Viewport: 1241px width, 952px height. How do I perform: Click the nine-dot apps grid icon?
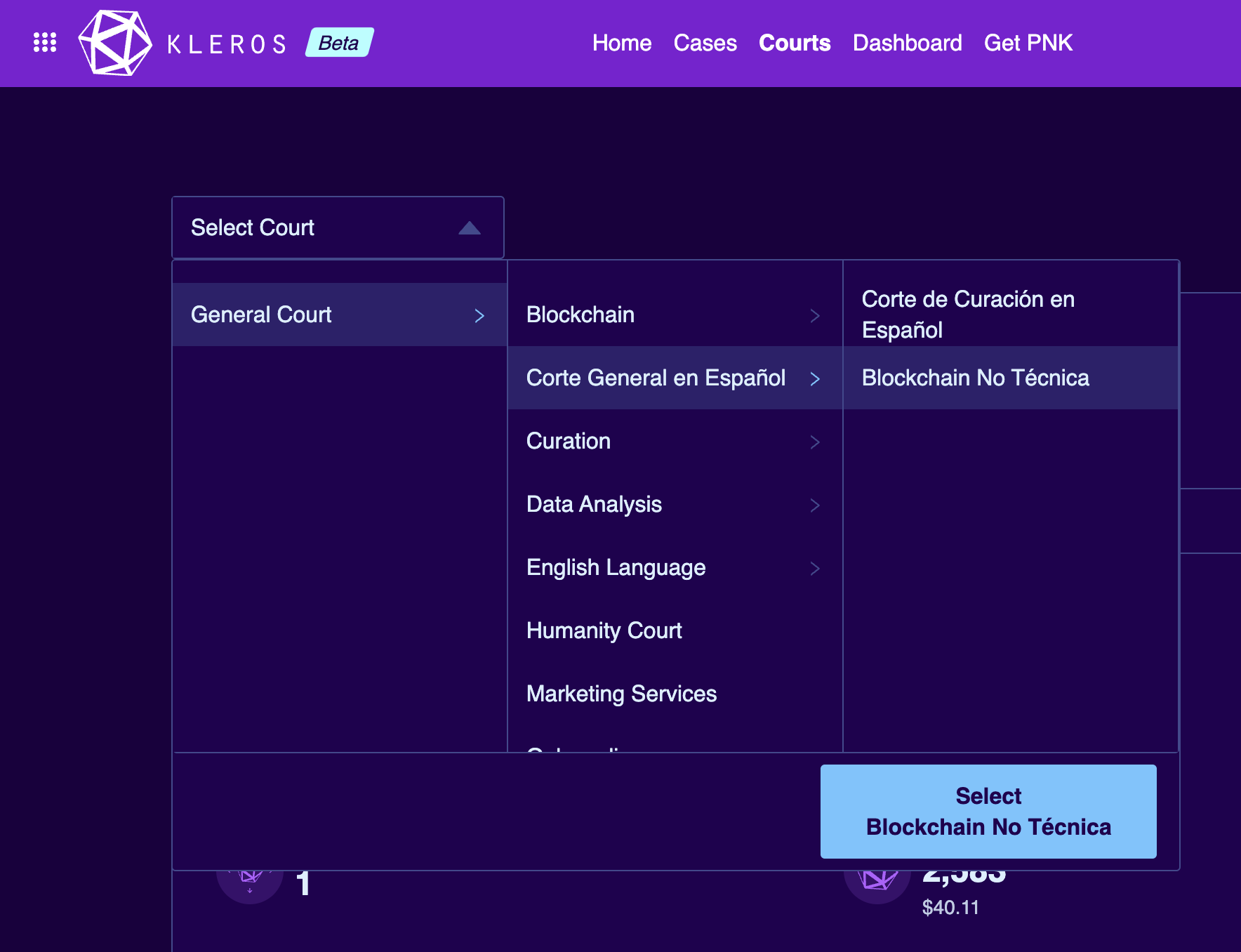click(46, 43)
